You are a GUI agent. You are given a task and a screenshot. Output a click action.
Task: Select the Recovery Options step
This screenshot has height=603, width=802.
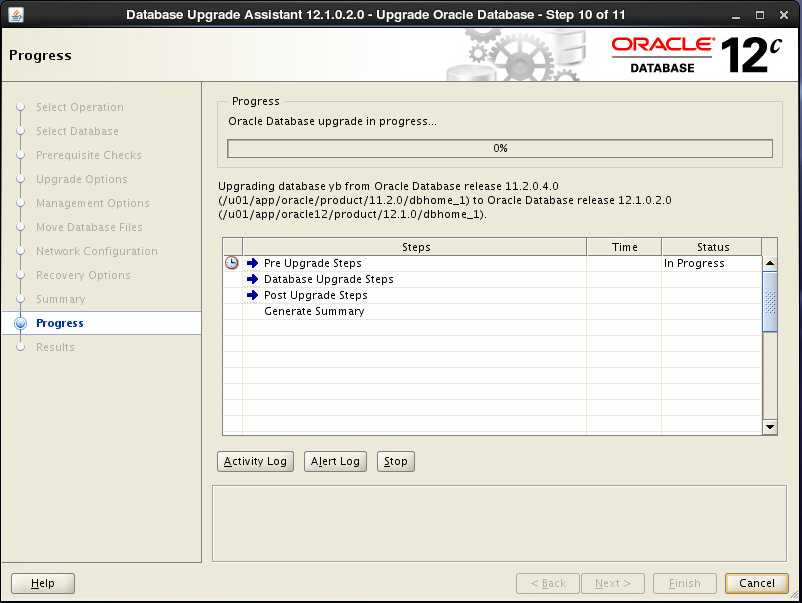click(83, 275)
